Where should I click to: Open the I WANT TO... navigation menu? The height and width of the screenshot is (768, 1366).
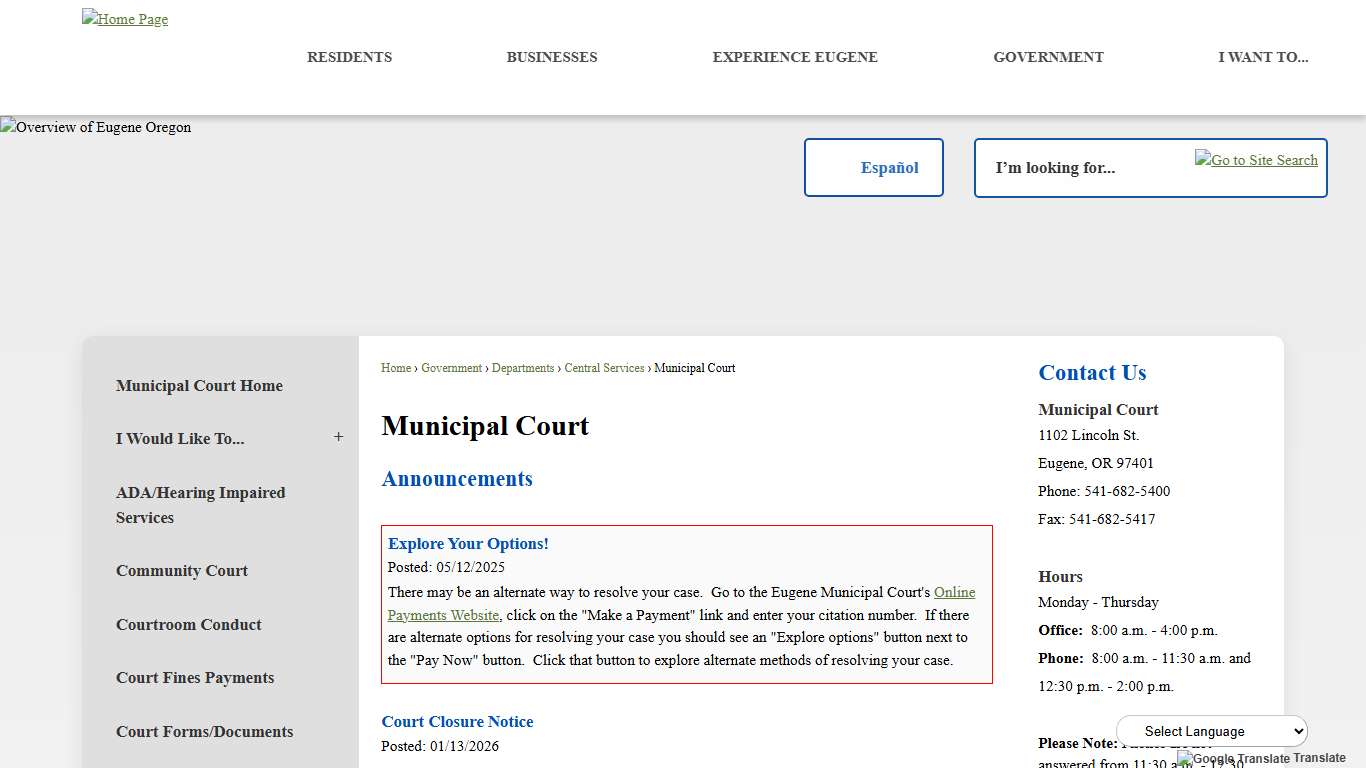tap(1263, 57)
